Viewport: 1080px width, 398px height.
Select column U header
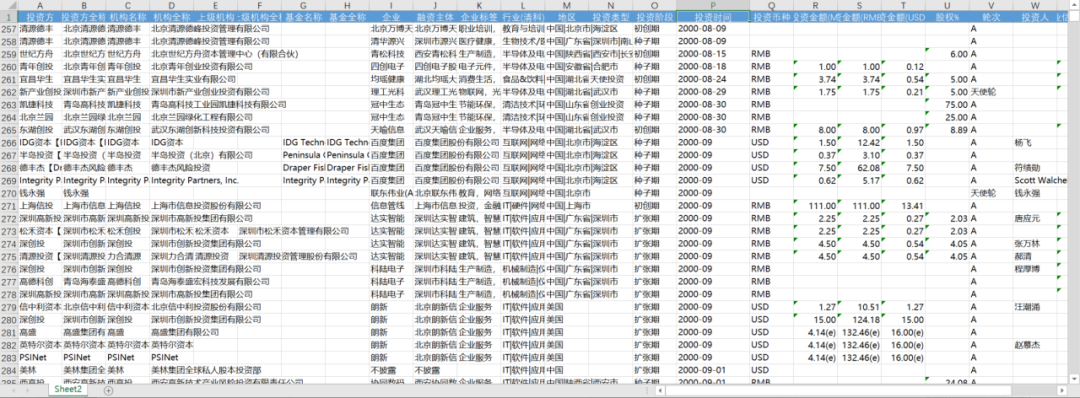947,5
